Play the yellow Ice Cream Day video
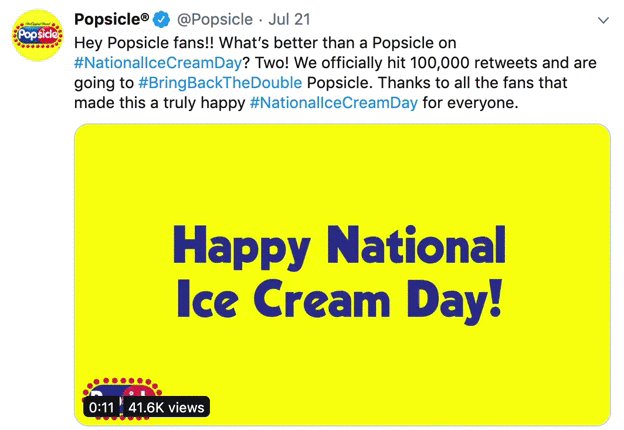The height and width of the screenshot is (430, 624). (x=342, y=274)
